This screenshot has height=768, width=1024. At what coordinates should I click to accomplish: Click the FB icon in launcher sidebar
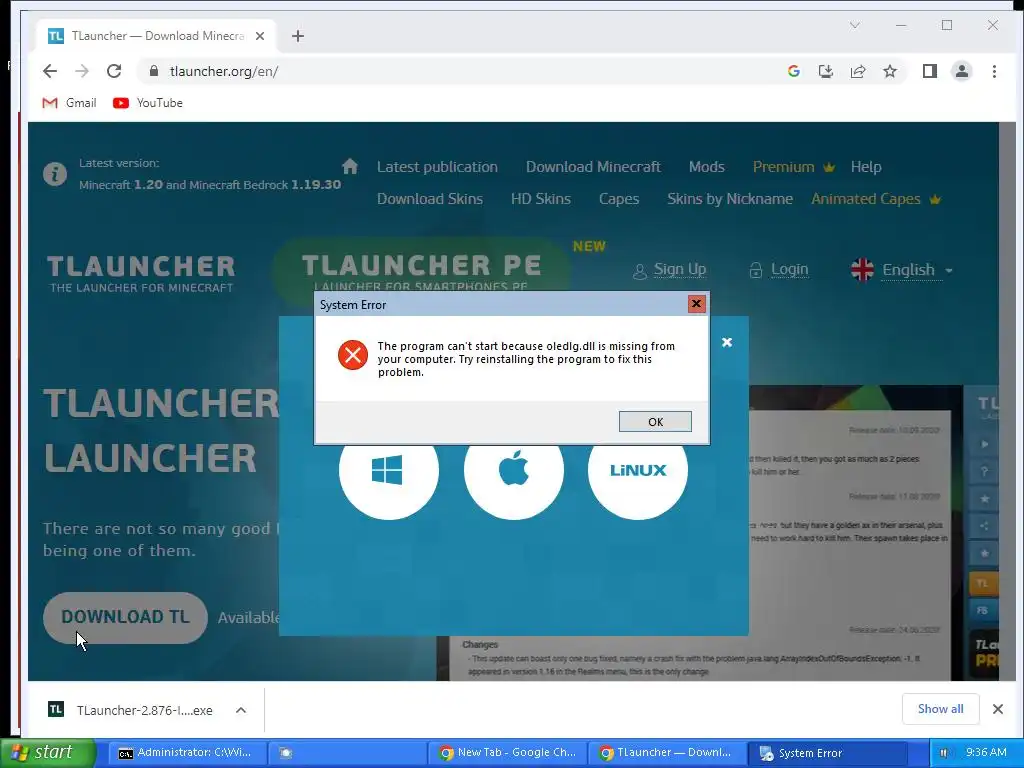pyautogui.click(x=982, y=611)
